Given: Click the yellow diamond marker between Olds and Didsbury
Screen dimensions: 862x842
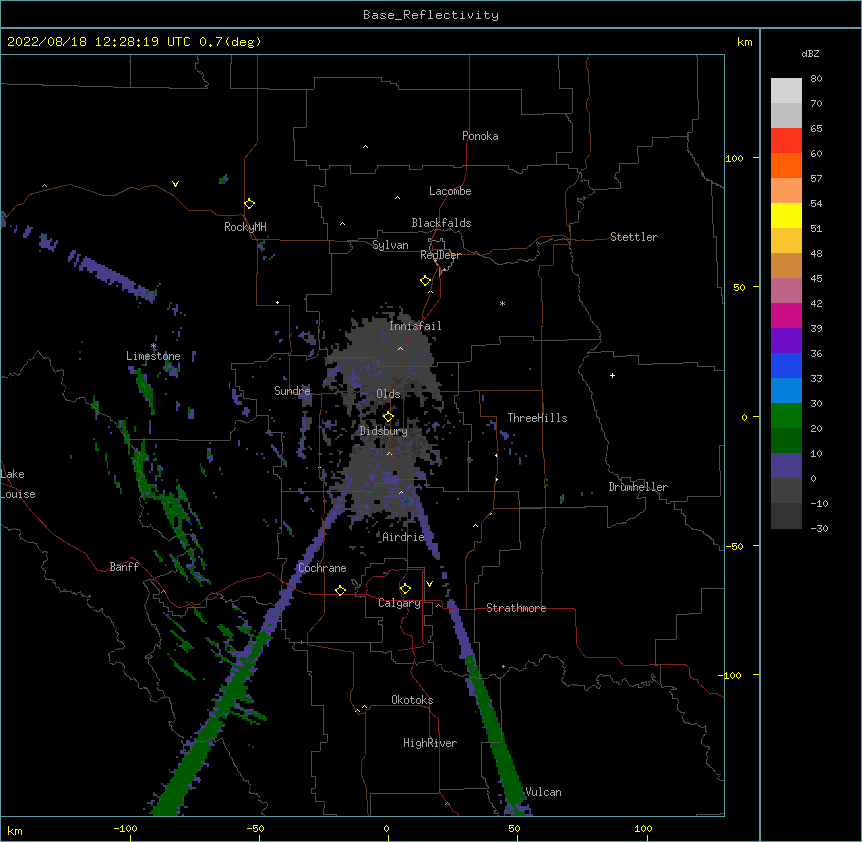Looking at the screenshot, I should pyautogui.click(x=388, y=417).
